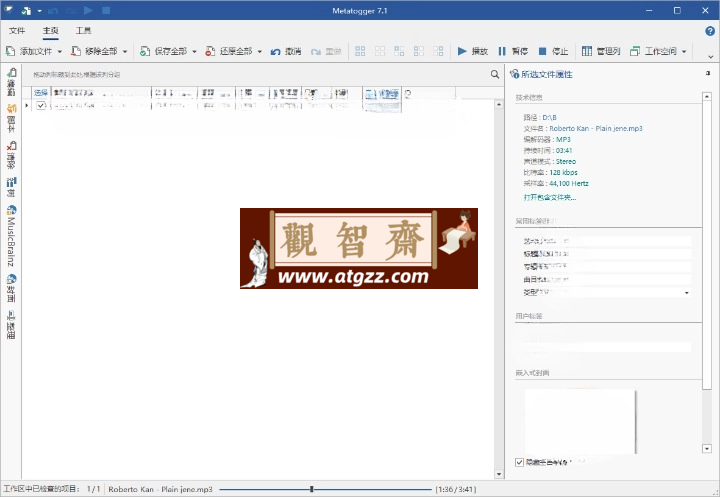The width and height of the screenshot is (720, 497).
Task: Click the 添加文件 add files button
Action: point(28,51)
